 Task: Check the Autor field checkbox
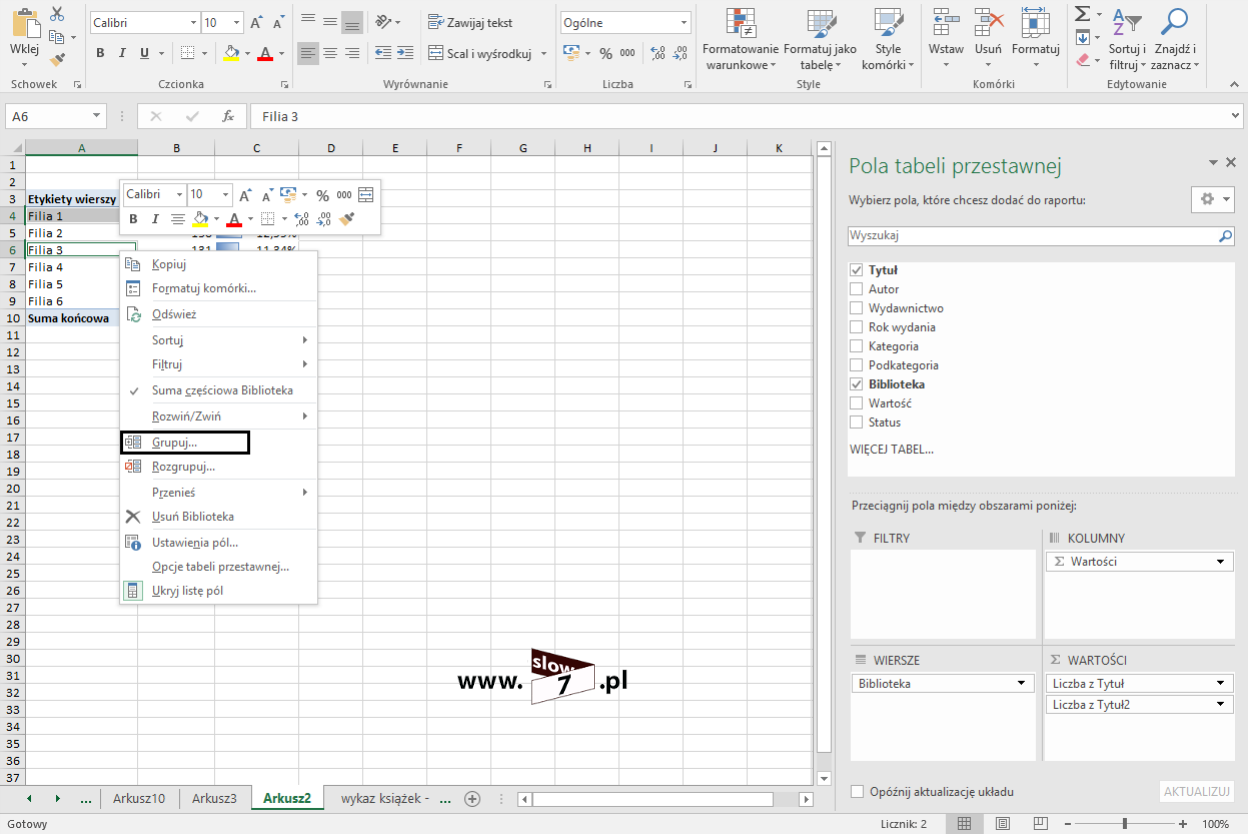tap(856, 289)
